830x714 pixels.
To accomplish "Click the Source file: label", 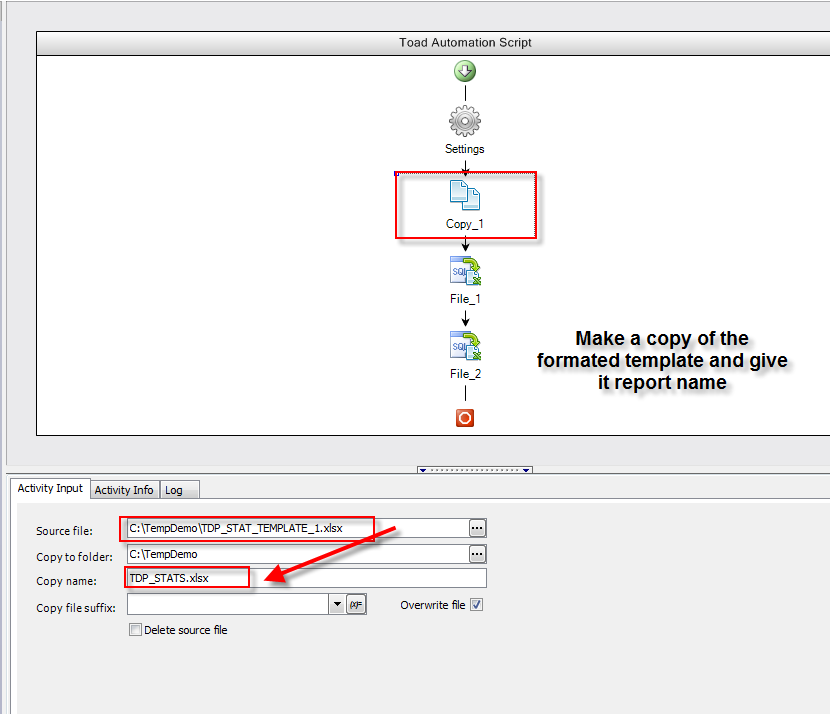I will click(x=64, y=531).
